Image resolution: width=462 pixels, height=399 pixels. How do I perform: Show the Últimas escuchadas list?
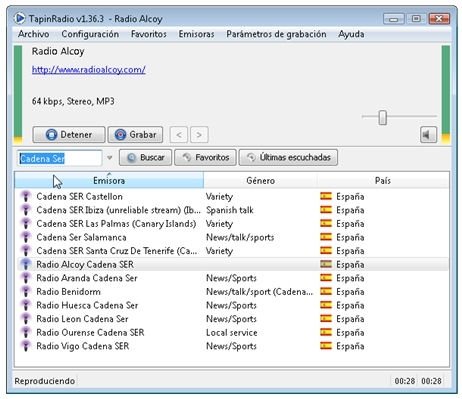(288, 157)
